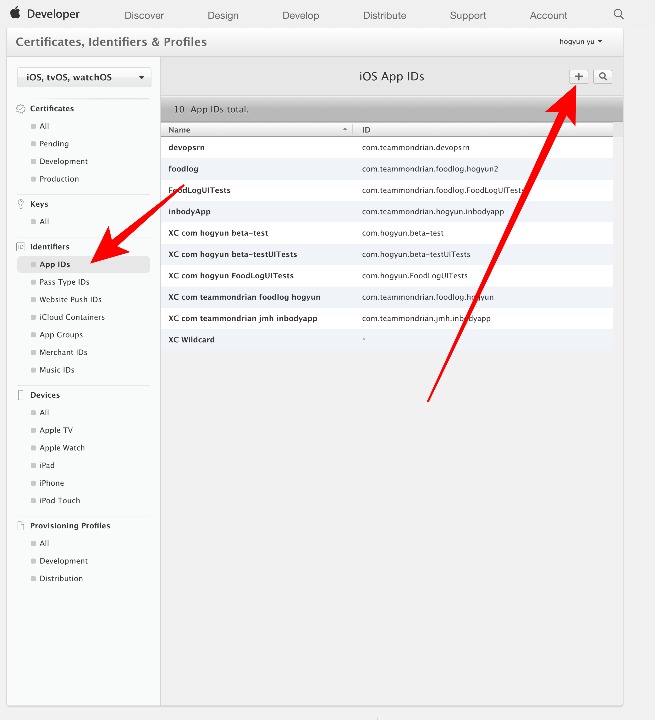
Task: Open the Develop menu
Action: 300,16
